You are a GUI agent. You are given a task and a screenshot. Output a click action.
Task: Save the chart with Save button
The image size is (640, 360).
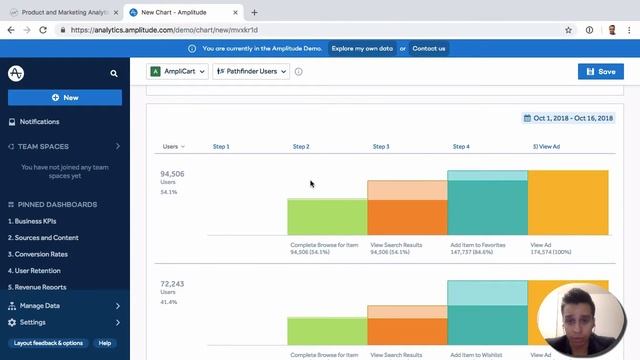(601, 71)
